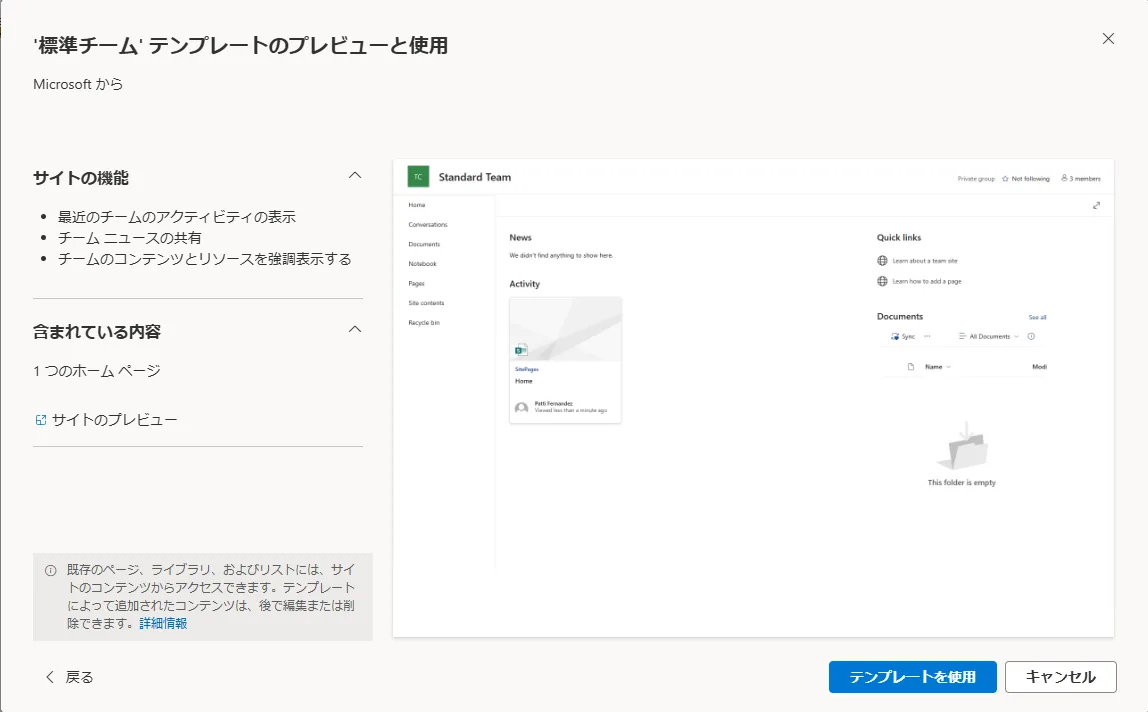This screenshot has height=712, width=1148.
Task: Click the Microsoft から publisher text
Action: 78,84
